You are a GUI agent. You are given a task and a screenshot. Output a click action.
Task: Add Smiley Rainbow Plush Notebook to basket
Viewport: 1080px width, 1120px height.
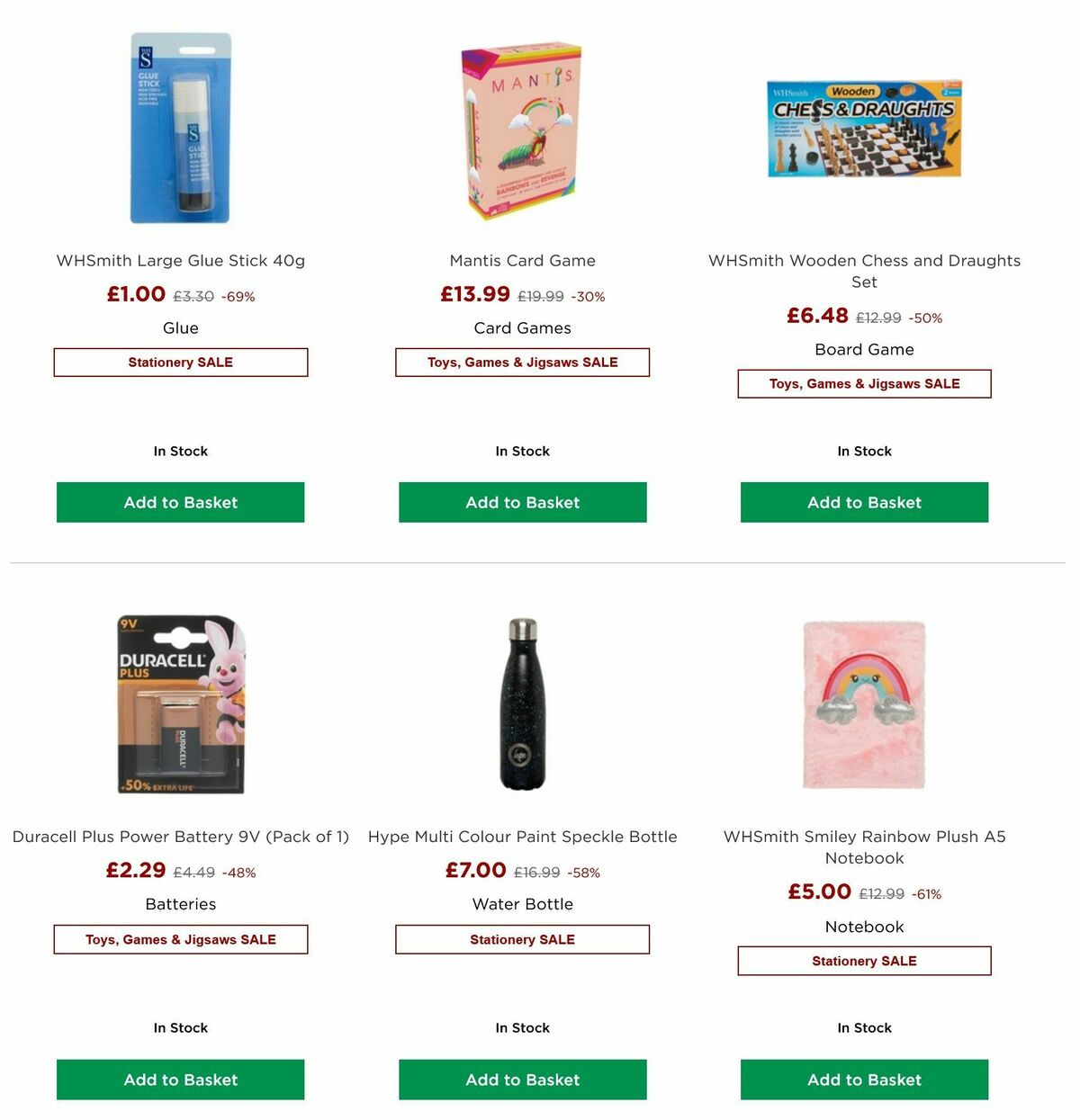[864, 1080]
